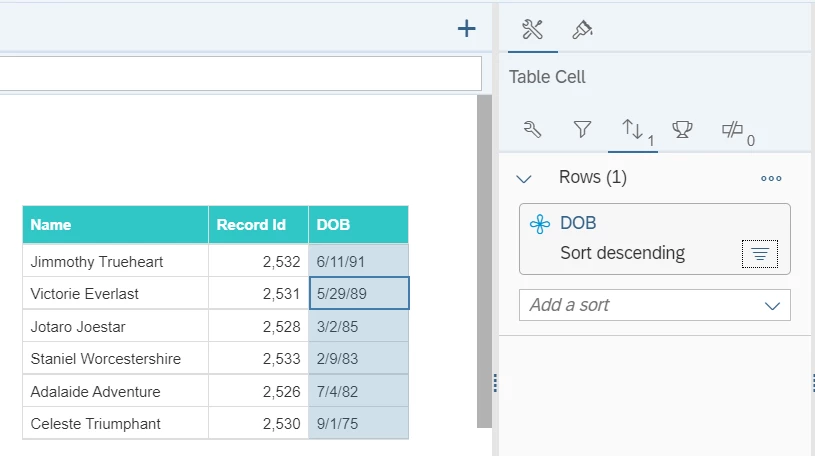The width and height of the screenshot is (815, 456).
Task: Open the ranking trophy tab
Action: point(682,129)
